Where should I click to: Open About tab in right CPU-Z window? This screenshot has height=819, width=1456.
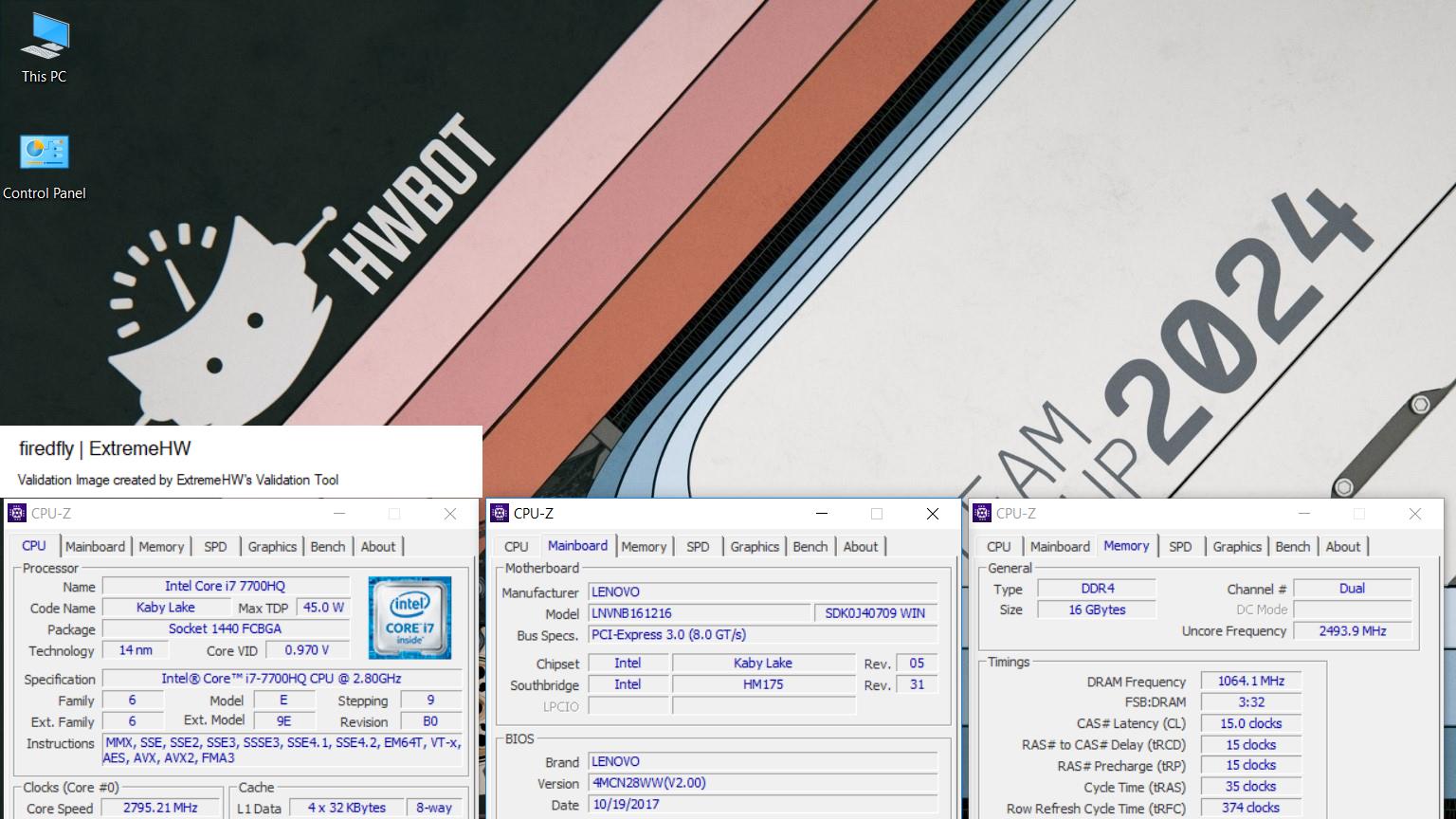(x=1343, y=547)
